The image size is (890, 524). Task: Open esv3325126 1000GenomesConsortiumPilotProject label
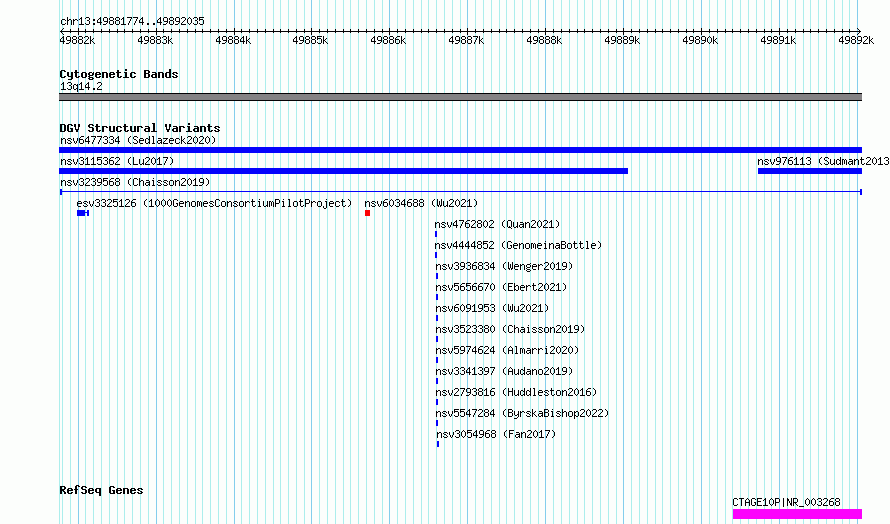pos(214,203)
